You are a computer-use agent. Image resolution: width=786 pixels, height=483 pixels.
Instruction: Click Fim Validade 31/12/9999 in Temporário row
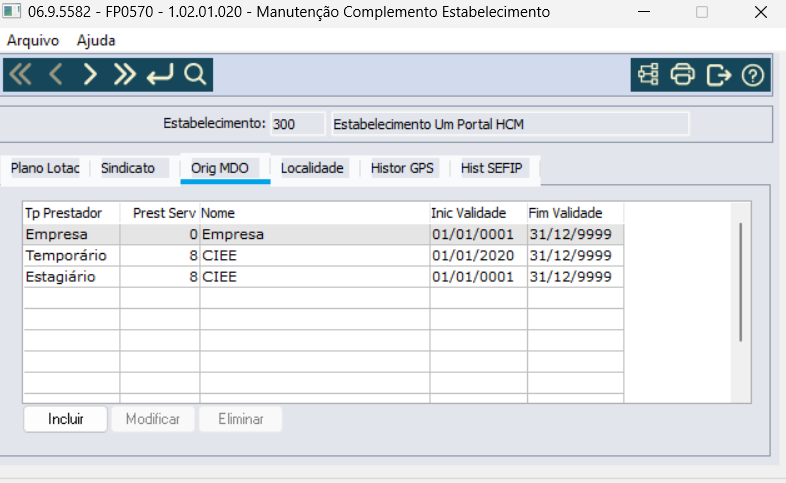pos(575,256)
